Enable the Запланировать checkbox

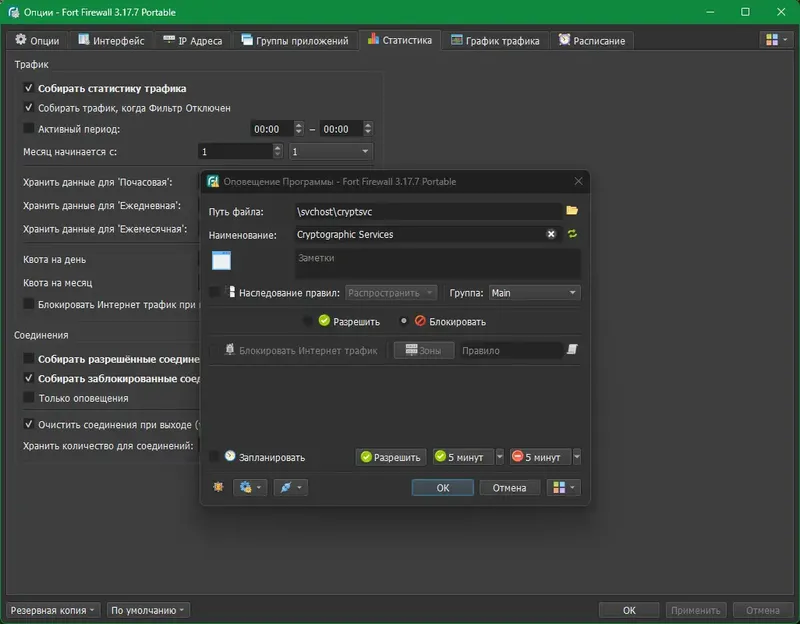coord(215,457)
